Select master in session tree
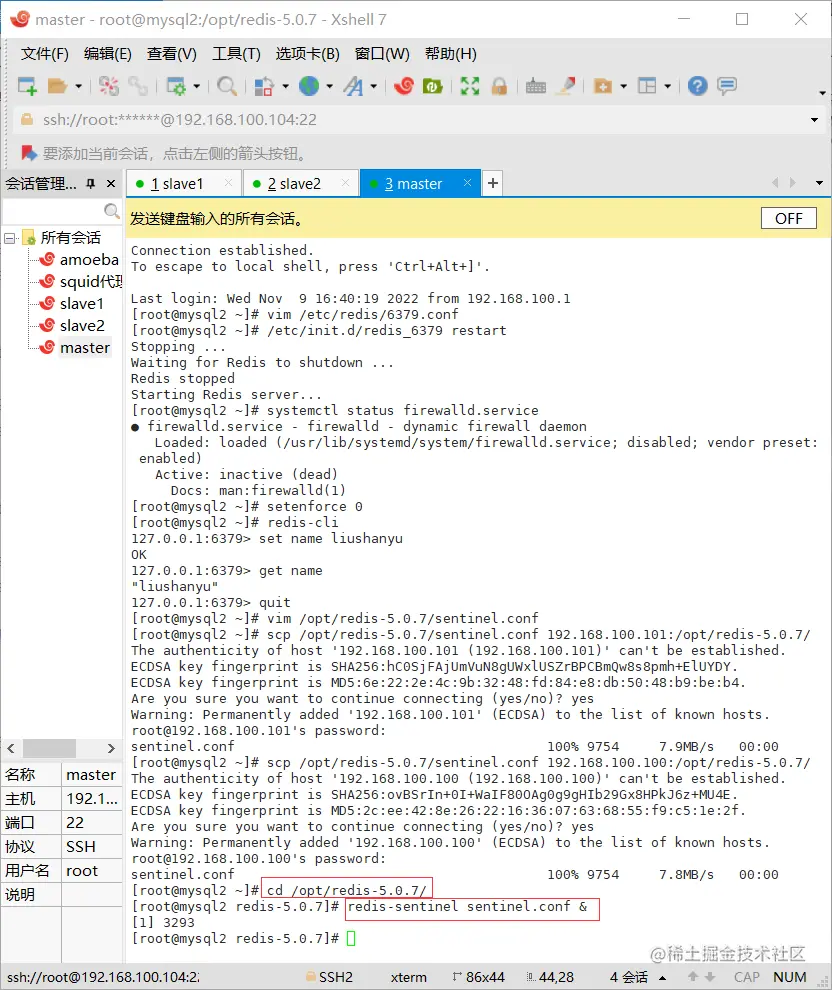 point(85,348)
